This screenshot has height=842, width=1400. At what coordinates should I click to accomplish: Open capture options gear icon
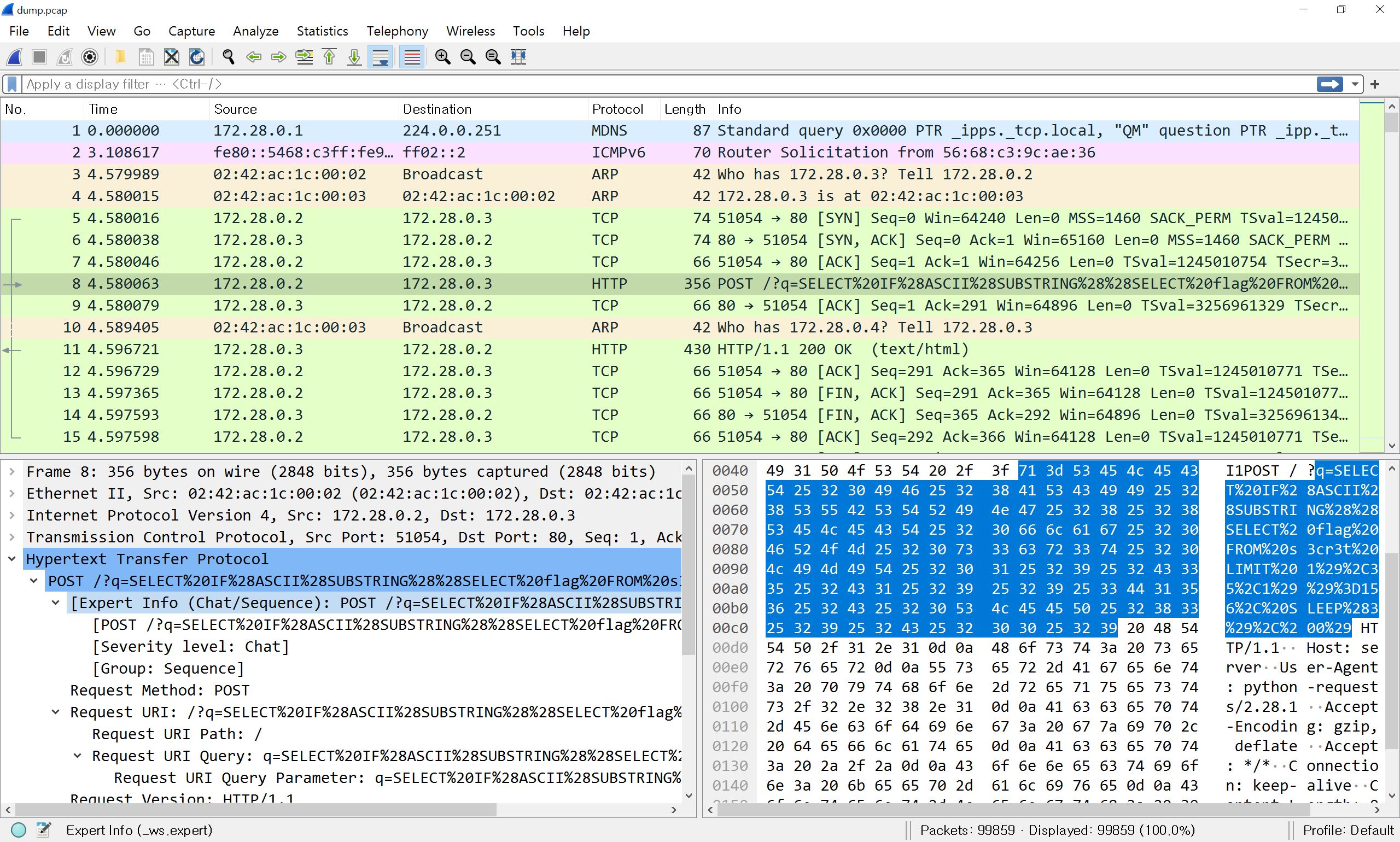coord(90,57)
